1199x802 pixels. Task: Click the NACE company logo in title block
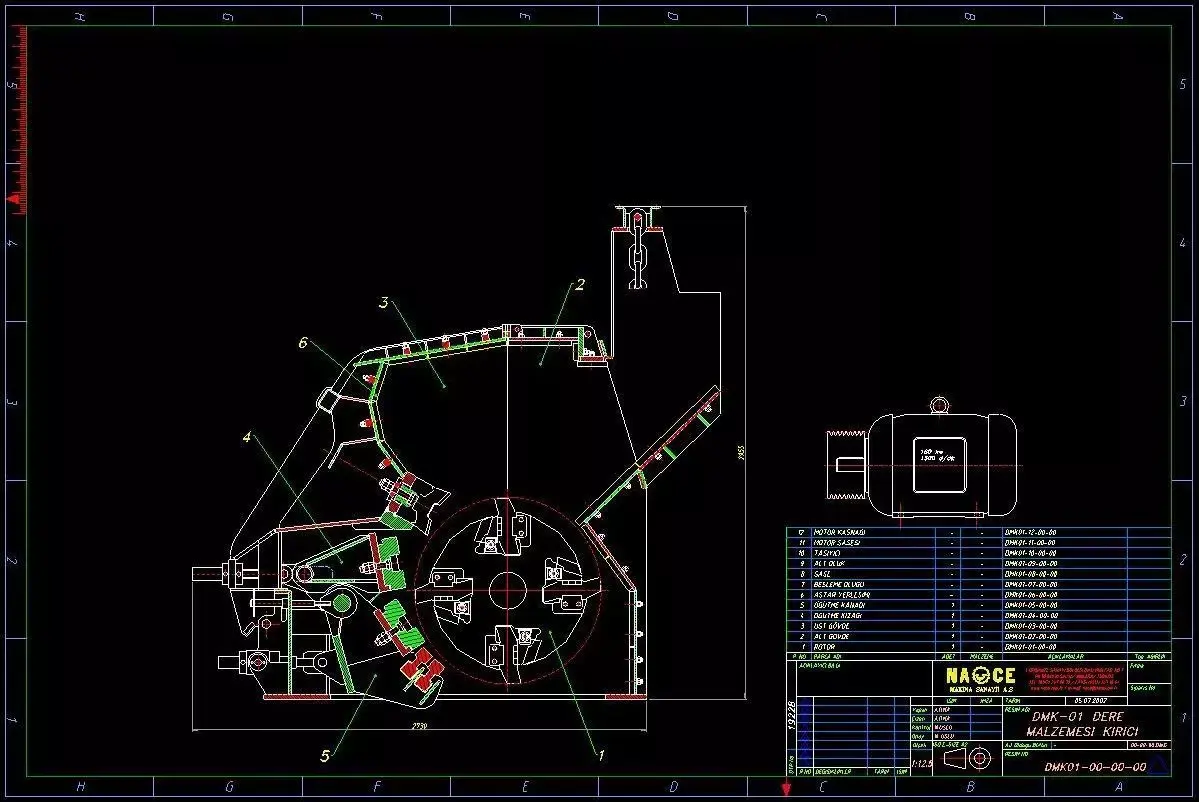[x=980, y=678]
